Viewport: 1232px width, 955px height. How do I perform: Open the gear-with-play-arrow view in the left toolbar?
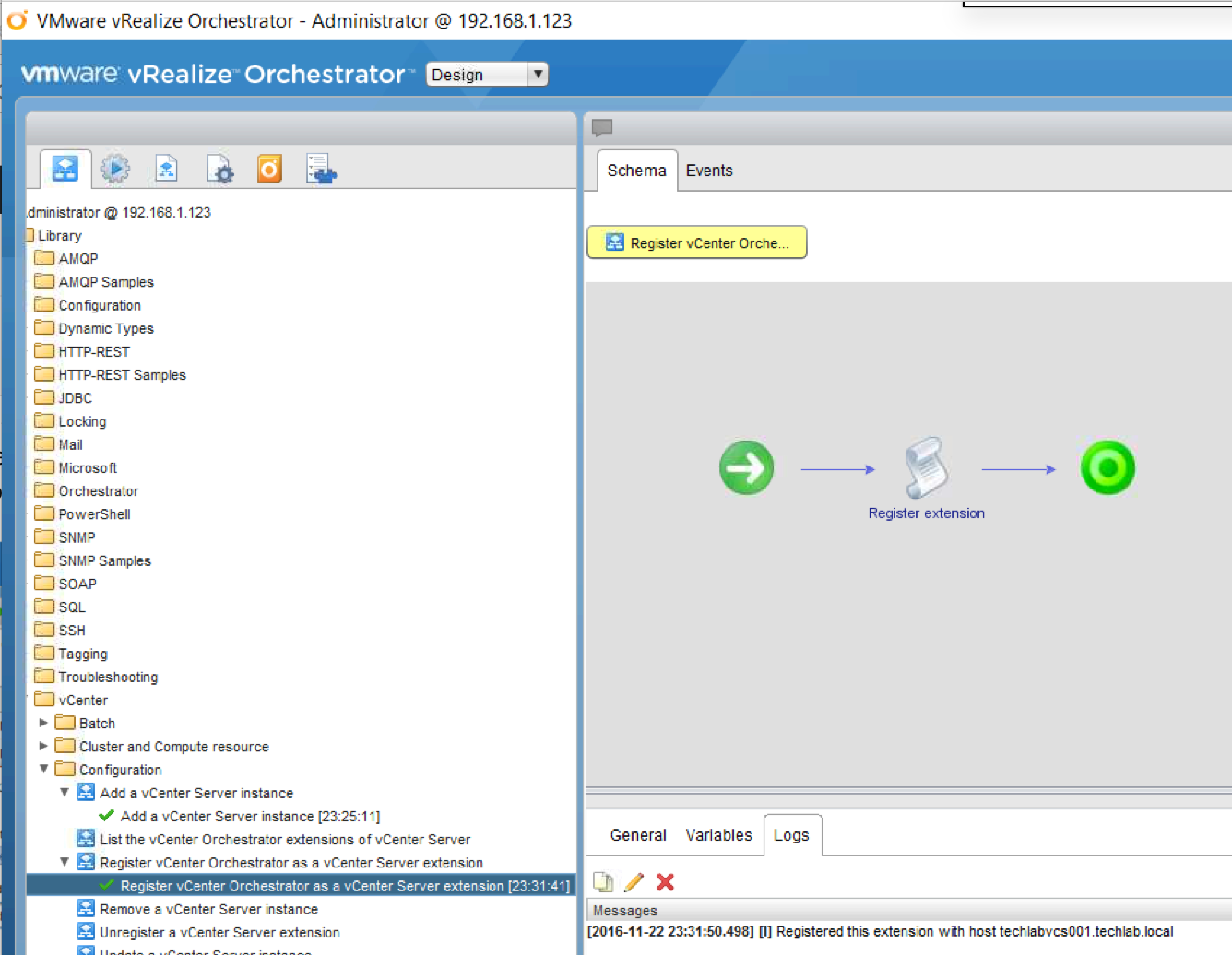pyautogui.click(x=115, y=169)
